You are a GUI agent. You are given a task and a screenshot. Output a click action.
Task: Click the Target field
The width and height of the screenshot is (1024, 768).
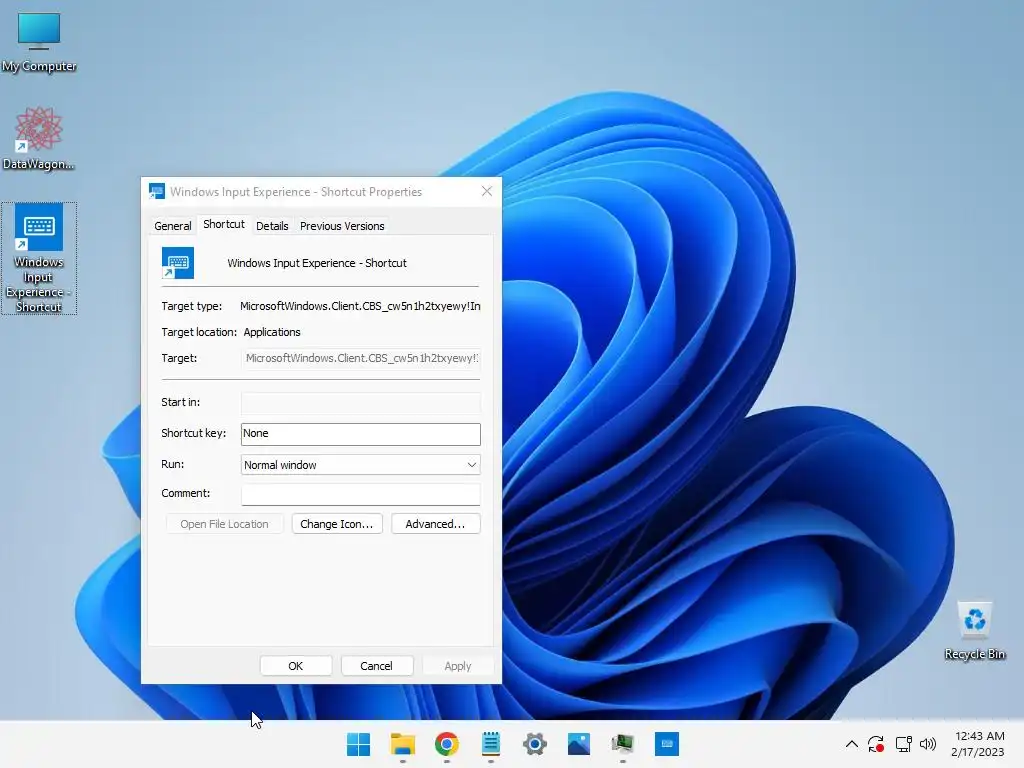point(360,358)
